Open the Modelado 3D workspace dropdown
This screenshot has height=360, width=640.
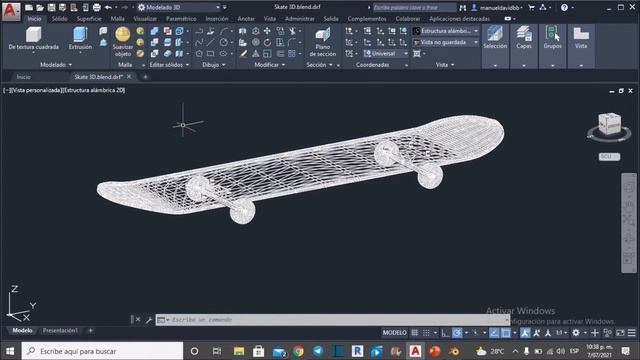point(179,7)
